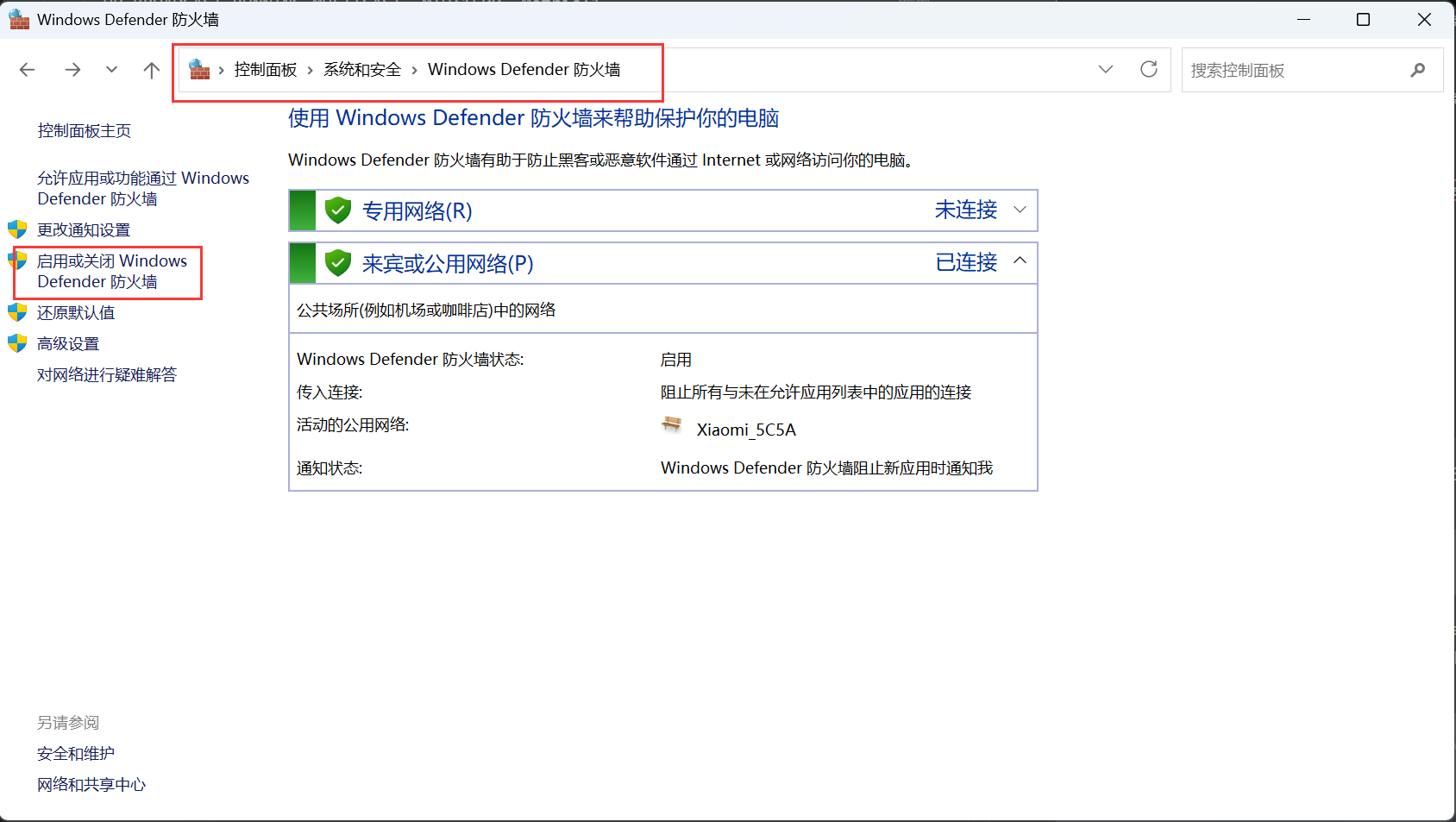The image size is (1456, 822).
Task: Open address bar history dropdown
Action: click(x=1106, y=69)
